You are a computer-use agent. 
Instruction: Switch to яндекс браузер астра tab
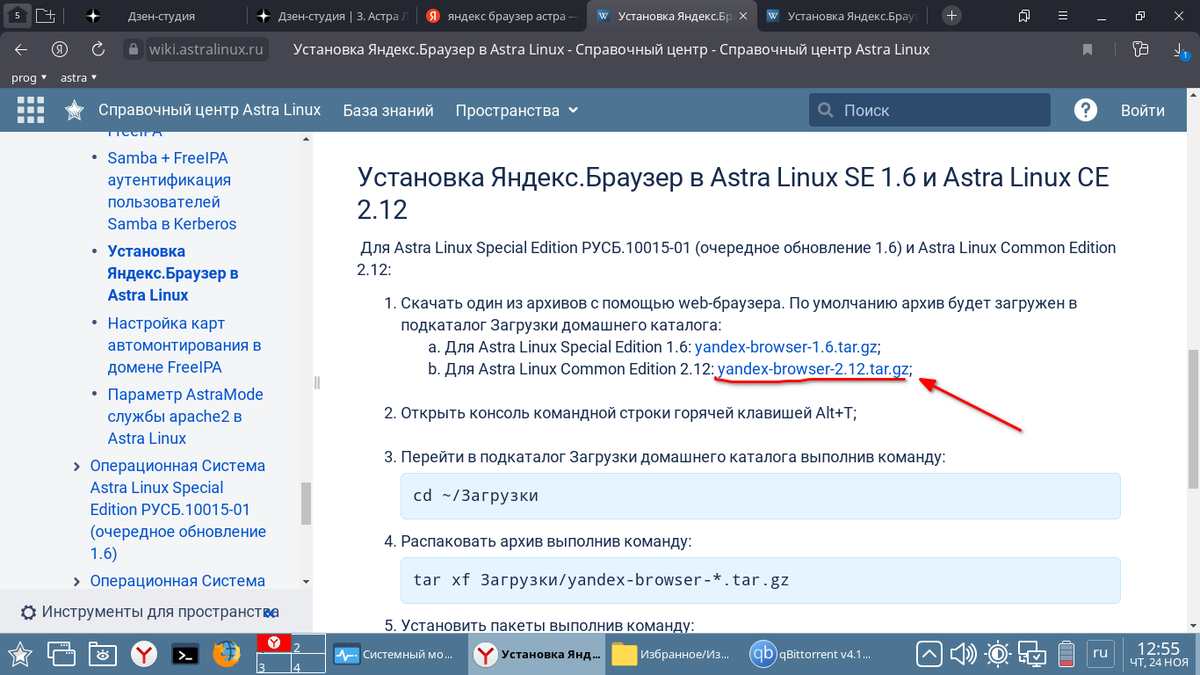500,16
